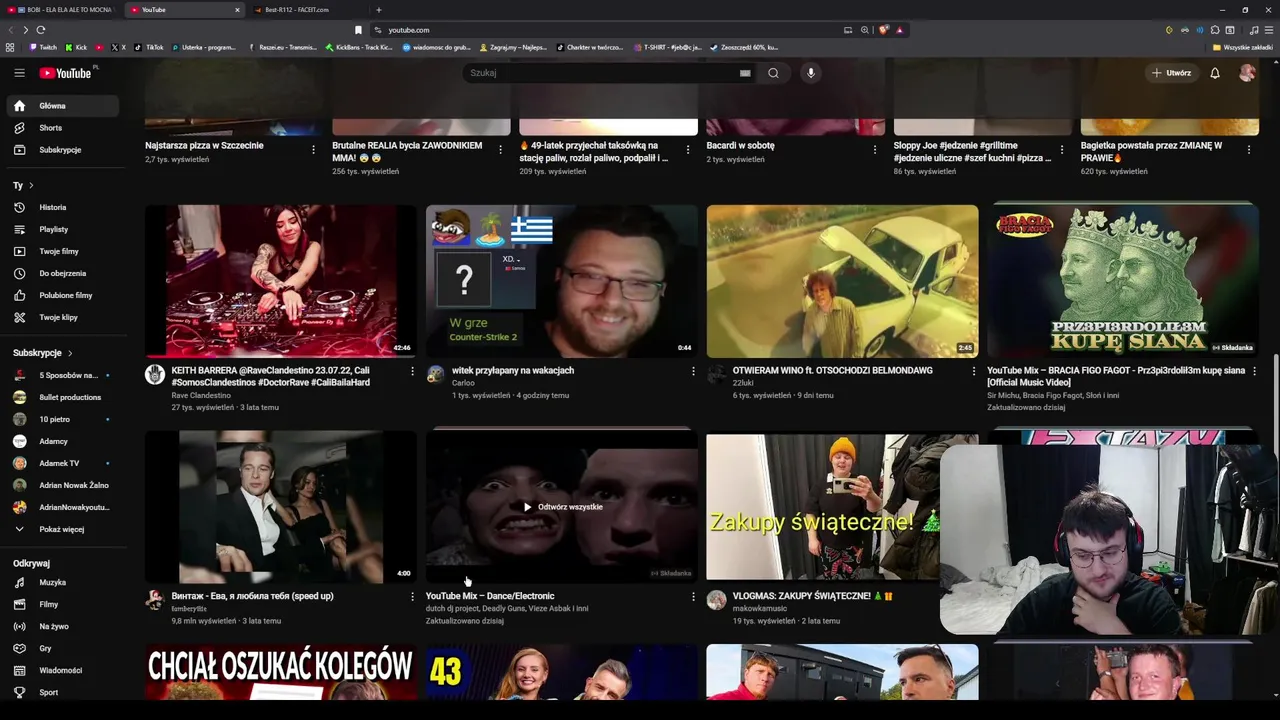Open more options for witek przyłapany video
The image size is (1280, 720).
click(x=693, y=371)
